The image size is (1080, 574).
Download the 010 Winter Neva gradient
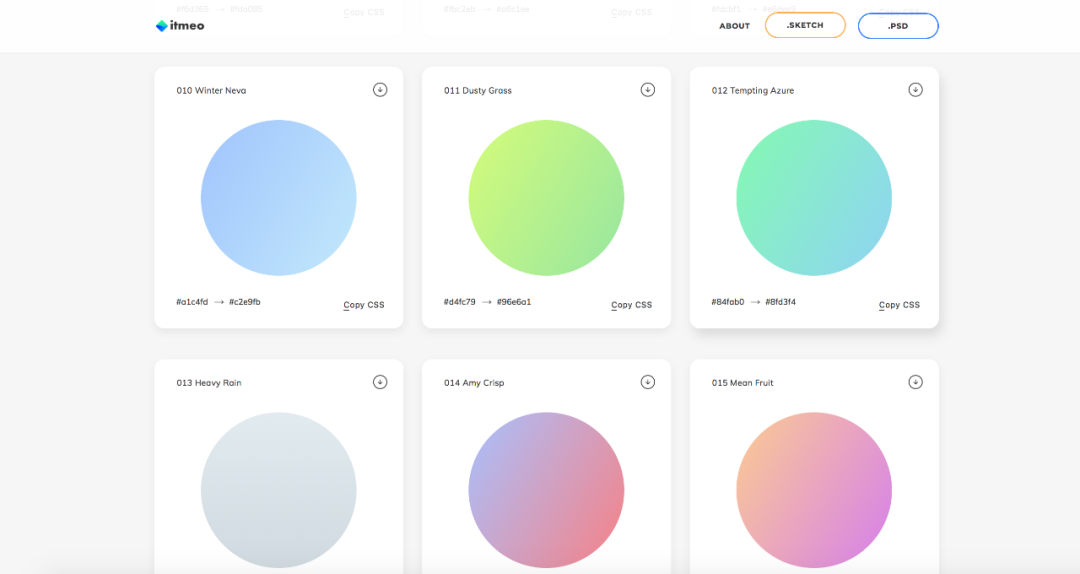pos(380,90)
